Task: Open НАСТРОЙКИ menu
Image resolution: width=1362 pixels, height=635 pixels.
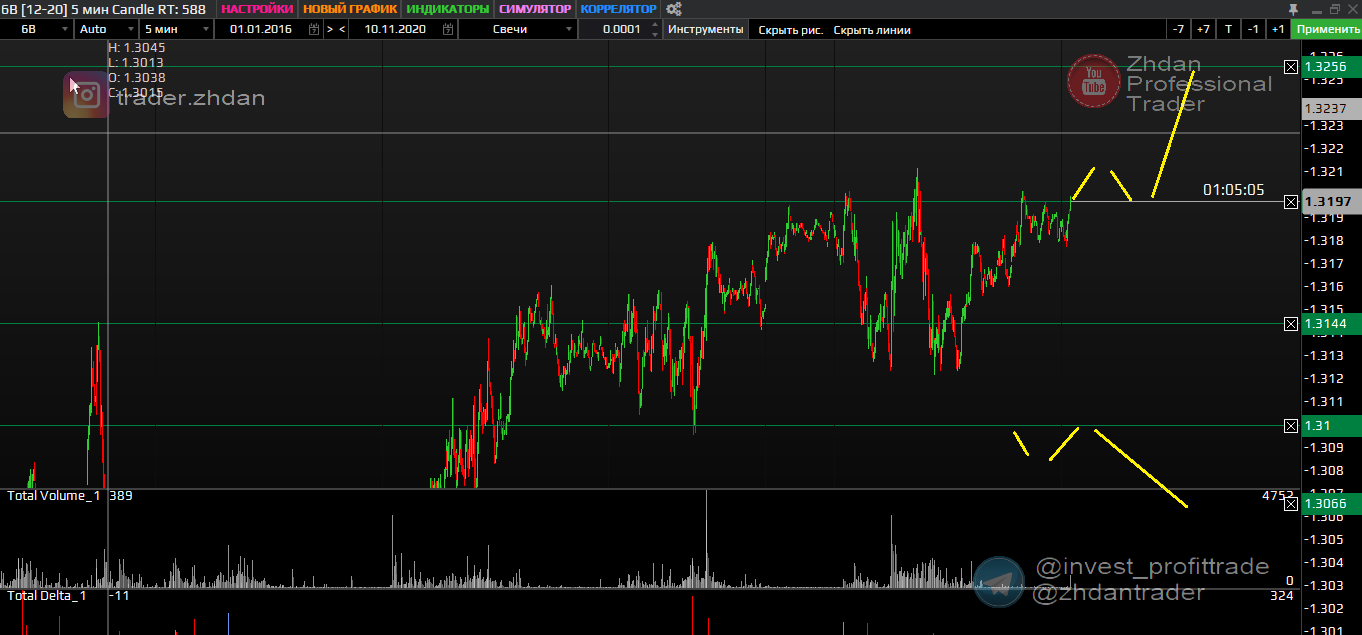Action: 257,9
